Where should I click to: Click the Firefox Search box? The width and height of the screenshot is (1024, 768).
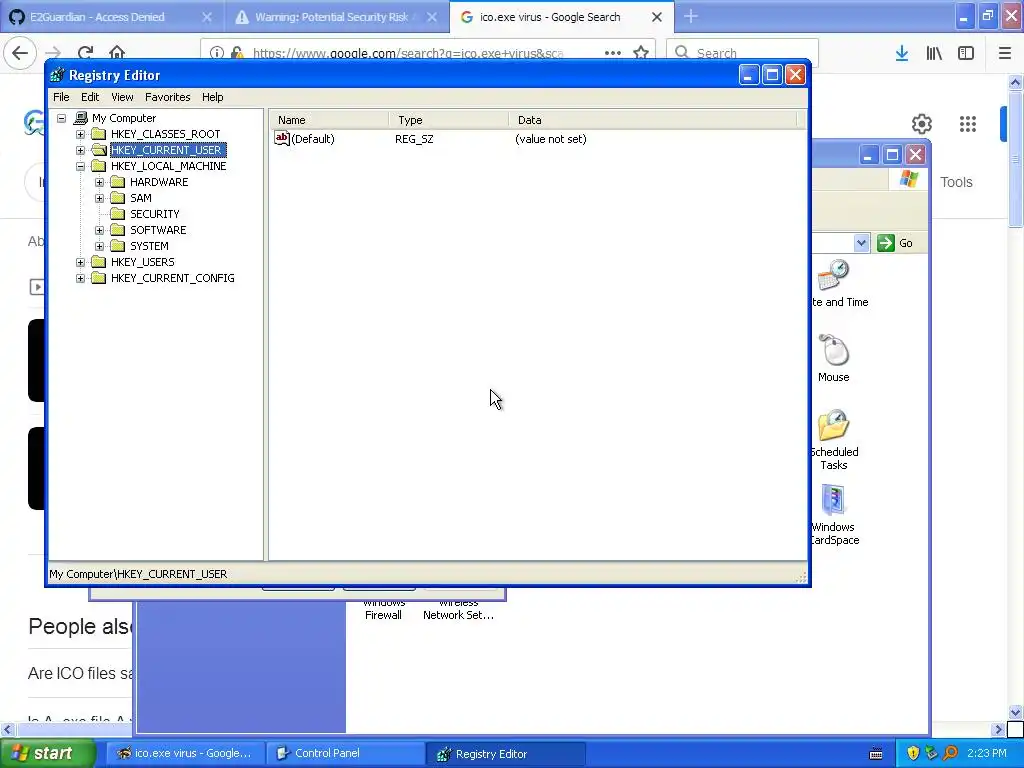[742, 53]
